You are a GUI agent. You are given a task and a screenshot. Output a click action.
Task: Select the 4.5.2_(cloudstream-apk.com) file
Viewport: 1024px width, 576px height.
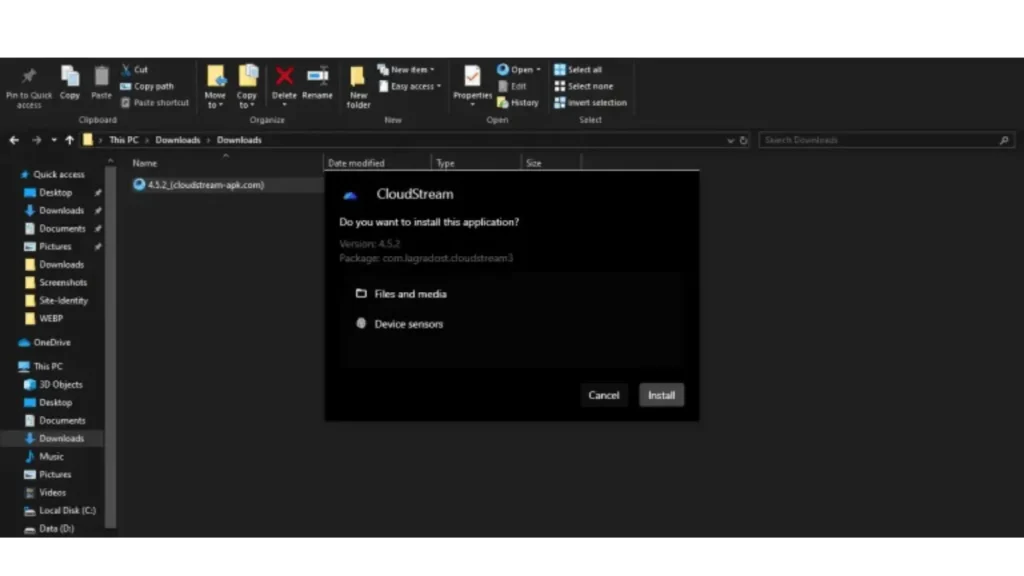click(x=199, y=185)
